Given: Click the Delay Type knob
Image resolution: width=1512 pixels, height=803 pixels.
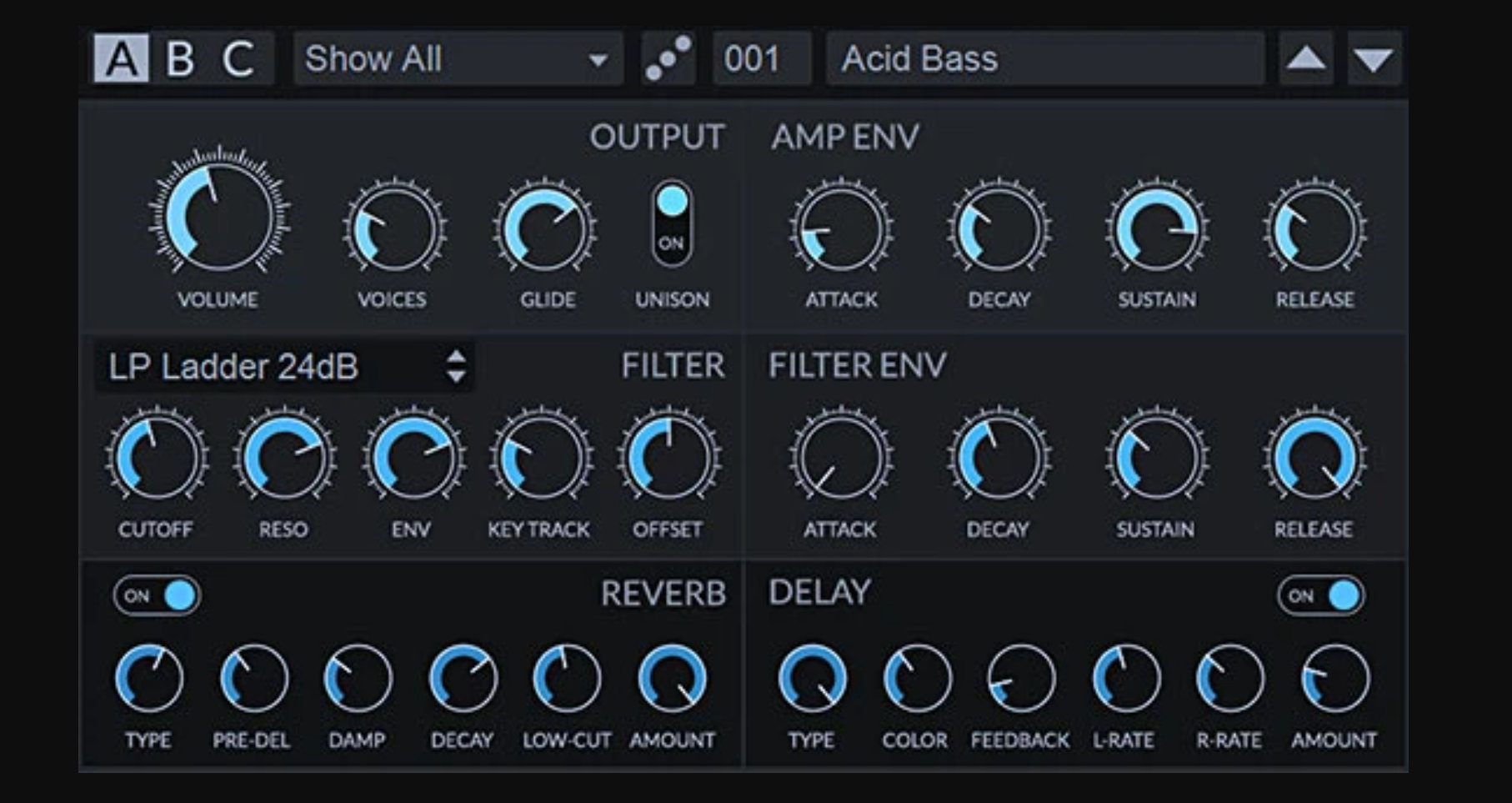Looking at the screenshot, I should (813, 678).
